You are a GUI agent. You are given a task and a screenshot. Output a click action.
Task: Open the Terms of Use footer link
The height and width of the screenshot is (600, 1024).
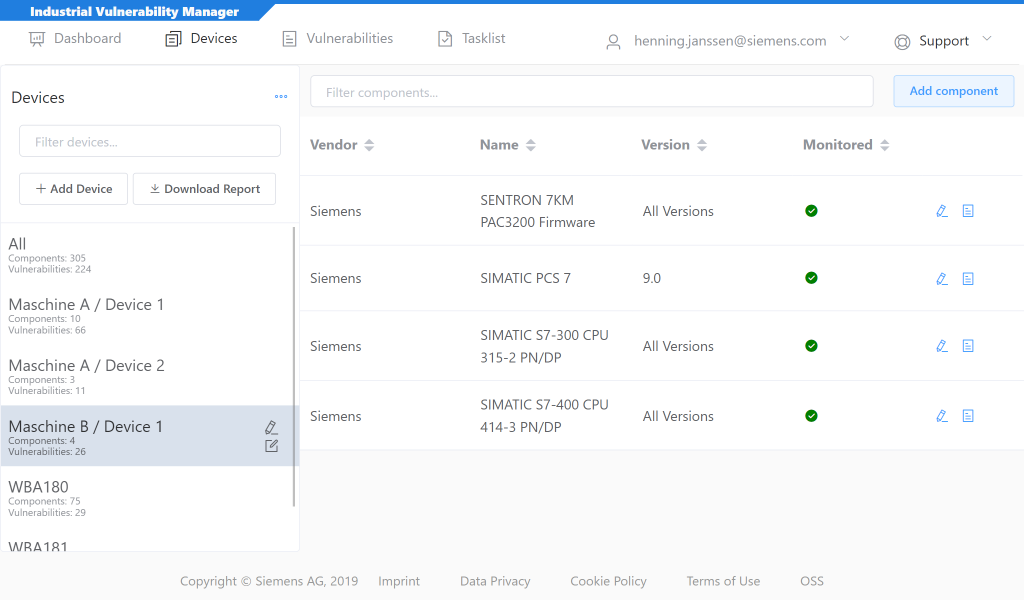coord(723,581)
